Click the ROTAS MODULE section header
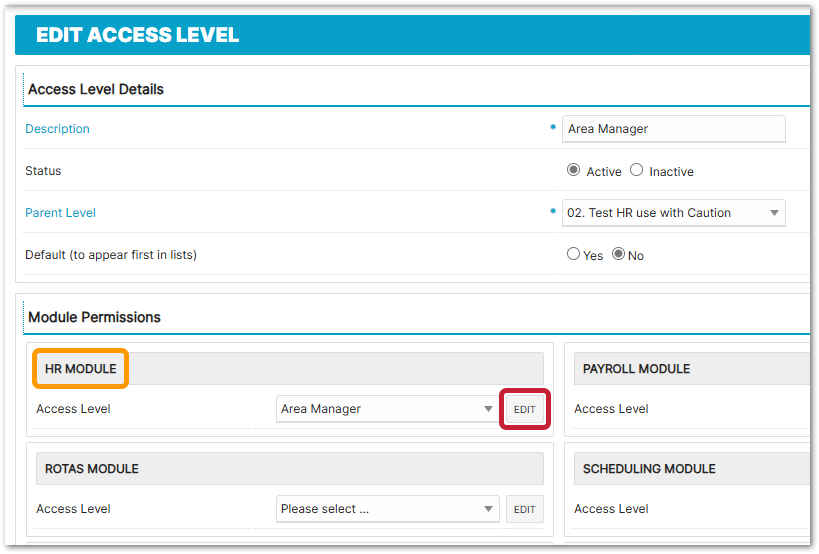Image resolution: width=819 pixels, height=554 pixels. pos(91,469)
